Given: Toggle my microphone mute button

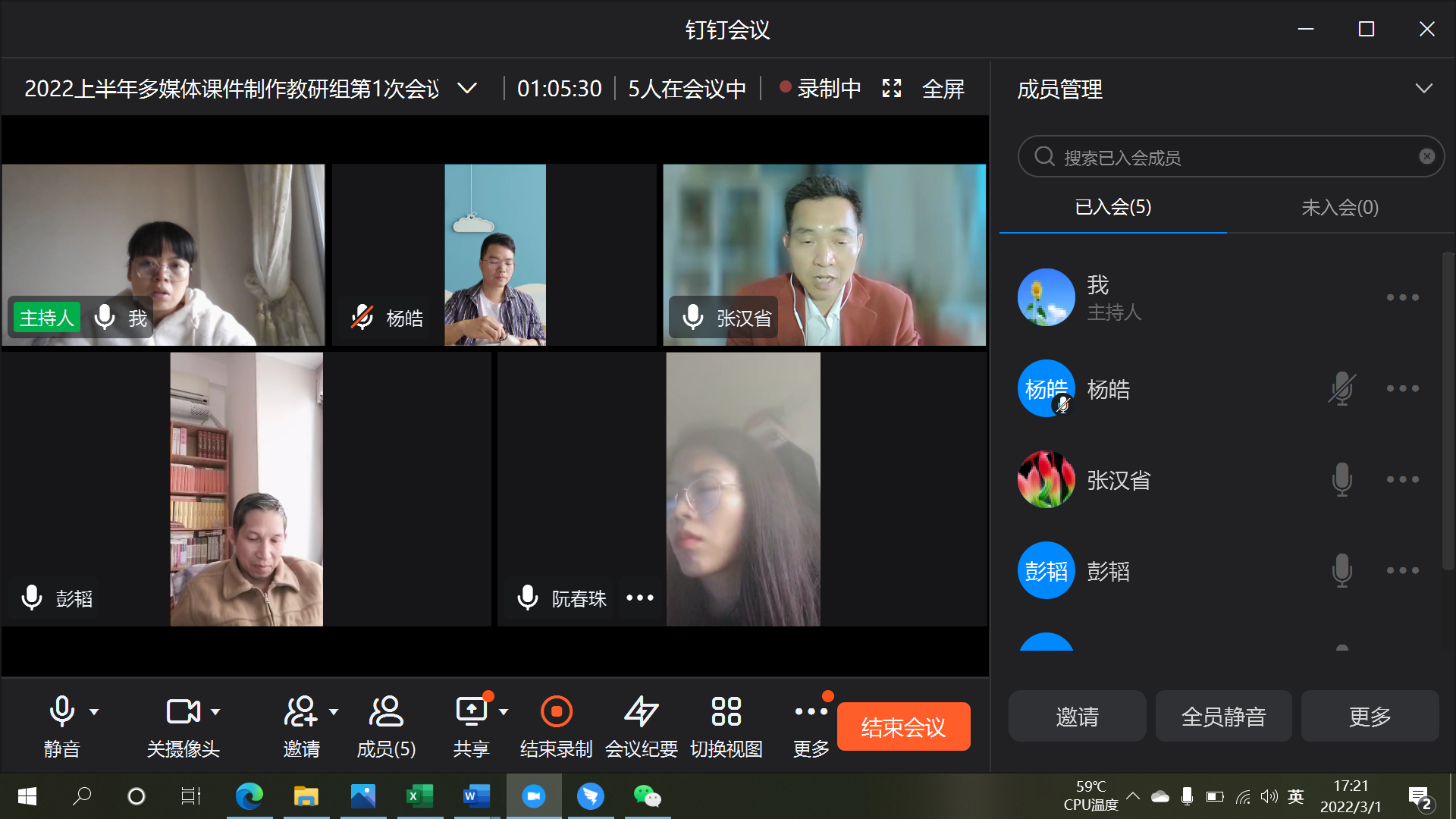Looking at the screenshot, I should tap(61, 712).
